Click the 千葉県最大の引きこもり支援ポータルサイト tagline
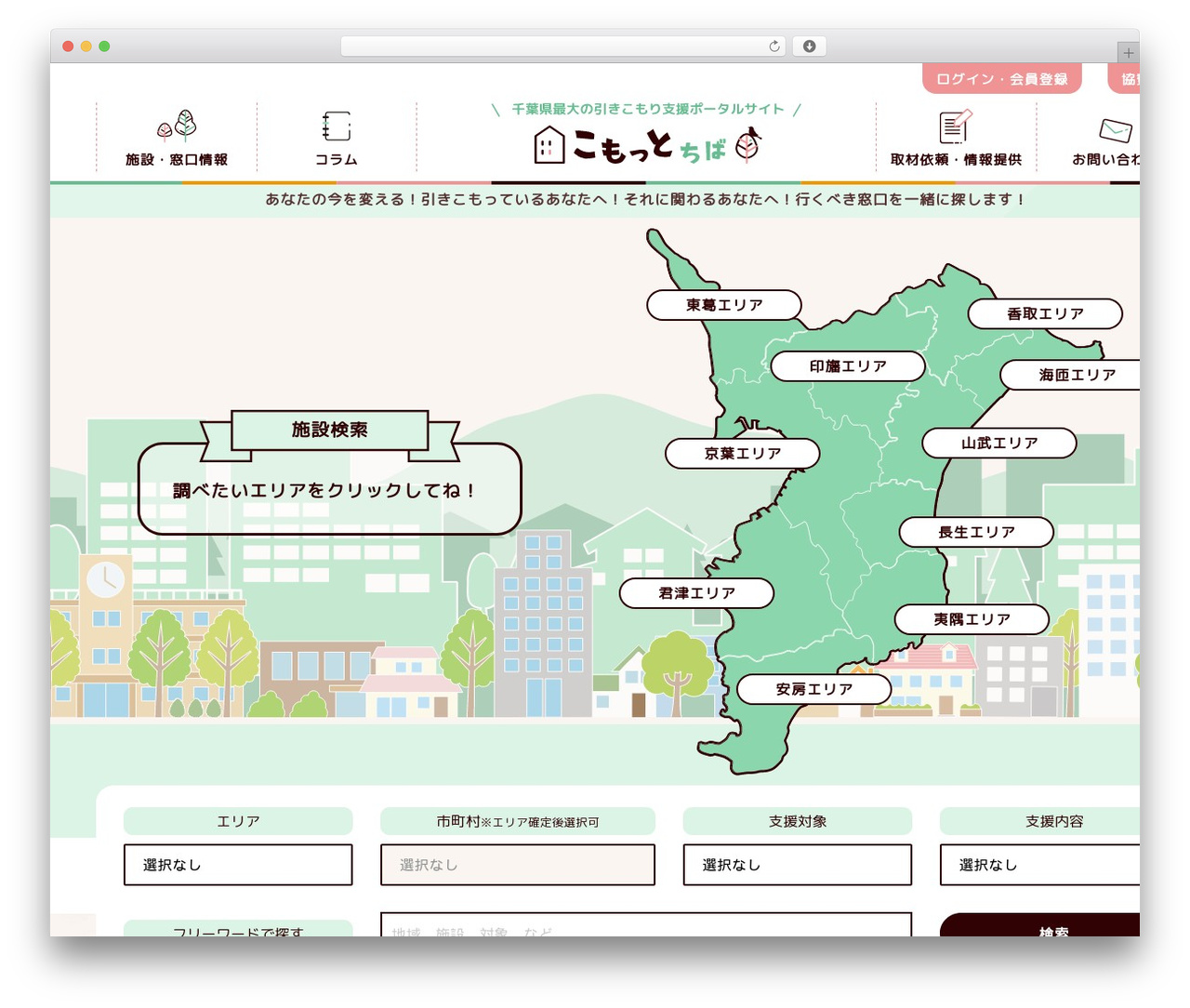 pyautogui.click(x=648, y=109)
